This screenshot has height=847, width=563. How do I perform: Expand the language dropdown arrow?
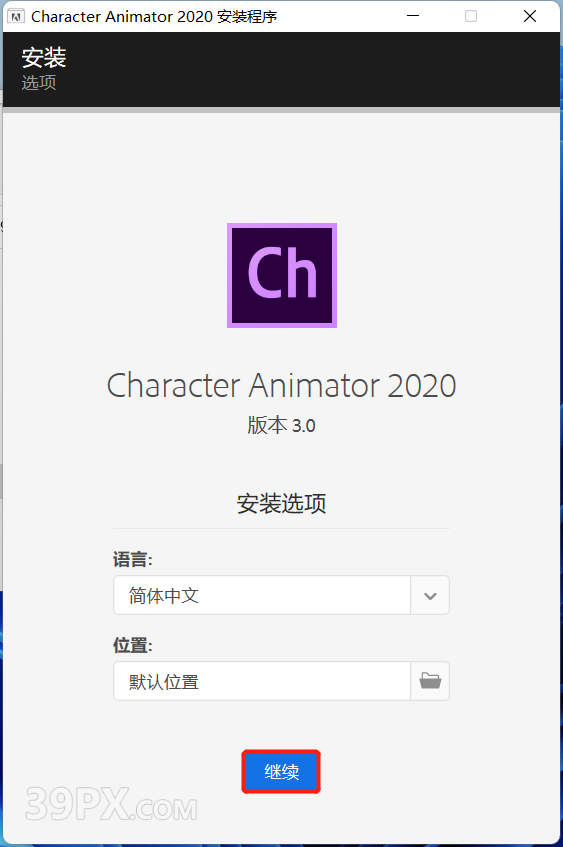(x=430, y=595)
